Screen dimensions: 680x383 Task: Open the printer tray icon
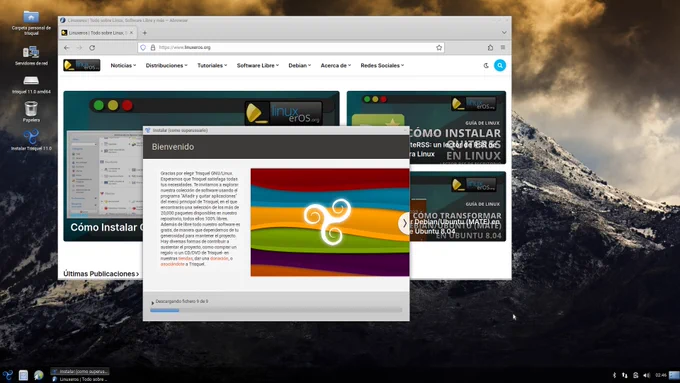[x=636, y=375]
